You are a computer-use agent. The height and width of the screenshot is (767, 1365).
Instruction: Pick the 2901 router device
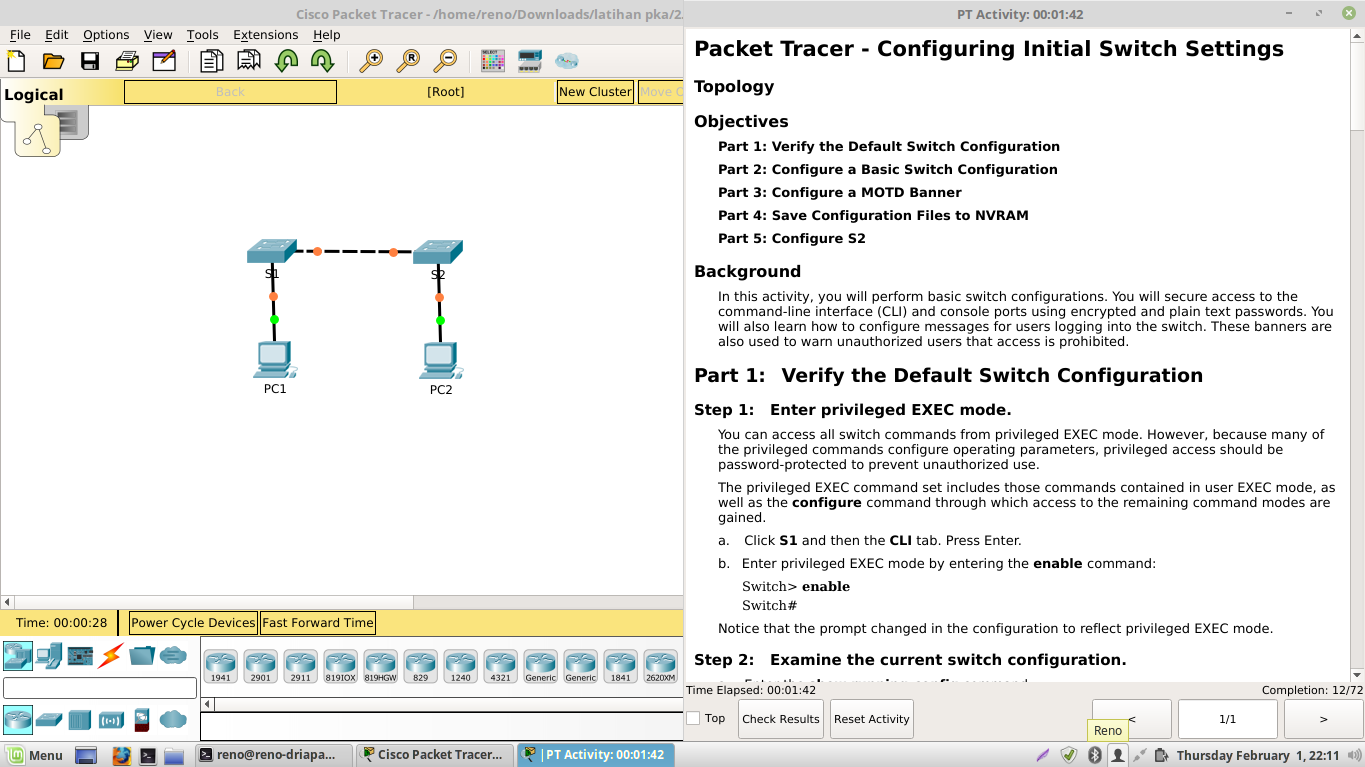coord(260,666)
